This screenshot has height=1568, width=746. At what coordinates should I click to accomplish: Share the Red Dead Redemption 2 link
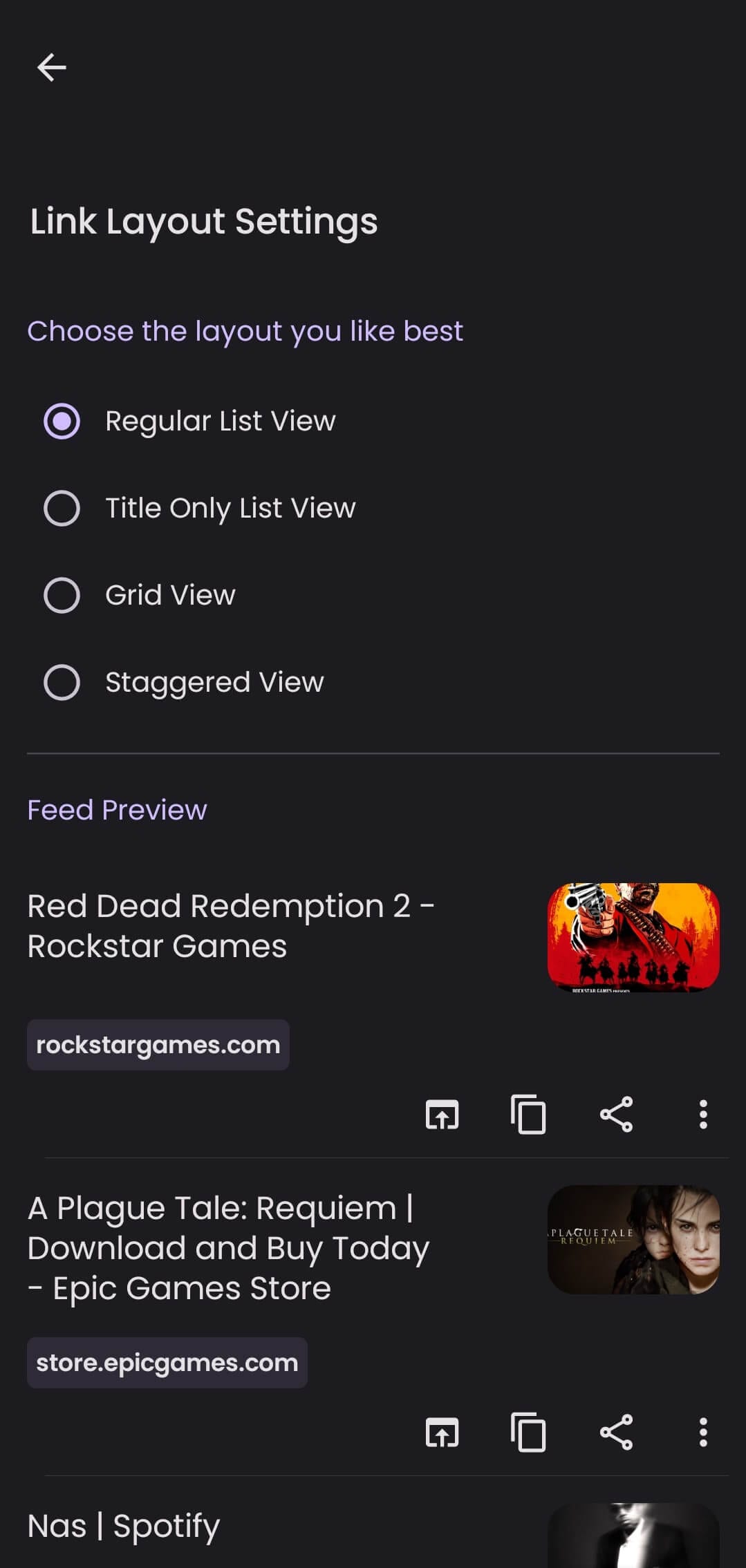pyautogui.click(x=616, y=1114)
